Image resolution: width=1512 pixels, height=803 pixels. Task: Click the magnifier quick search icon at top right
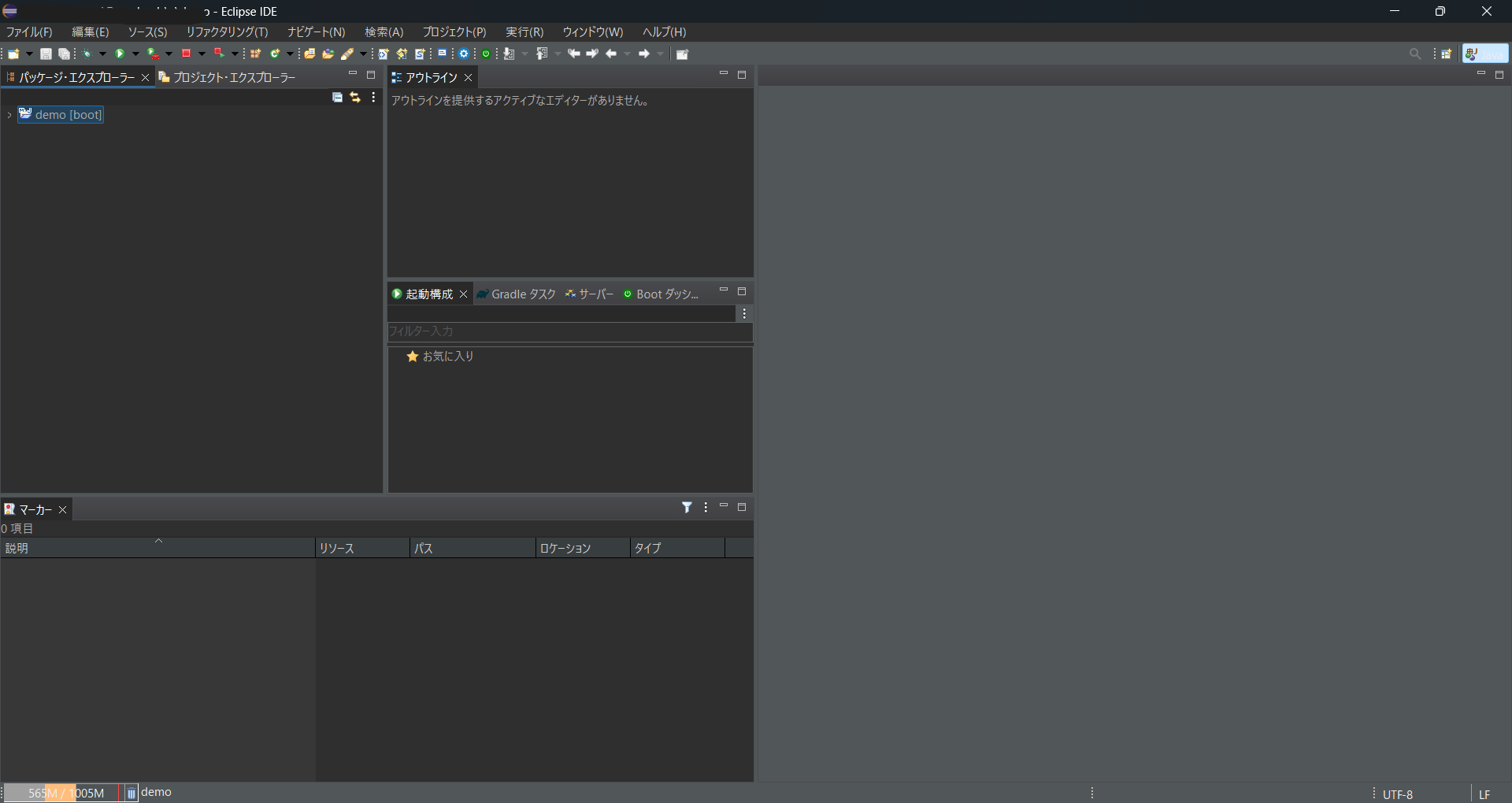pos(1415,54)
